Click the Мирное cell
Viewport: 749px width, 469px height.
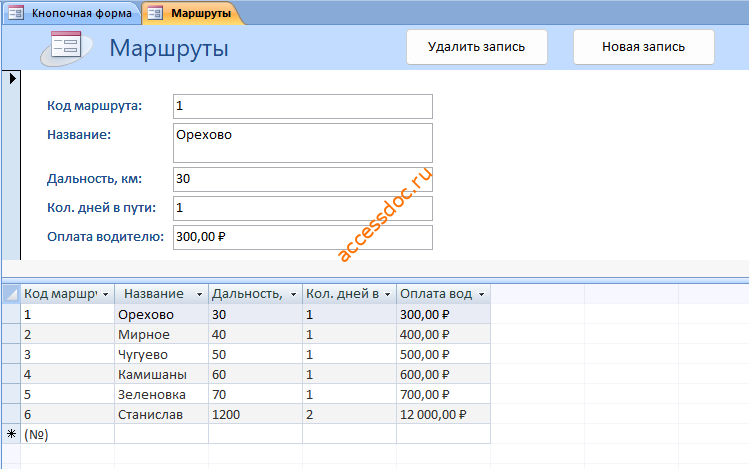tap(161, 334)
